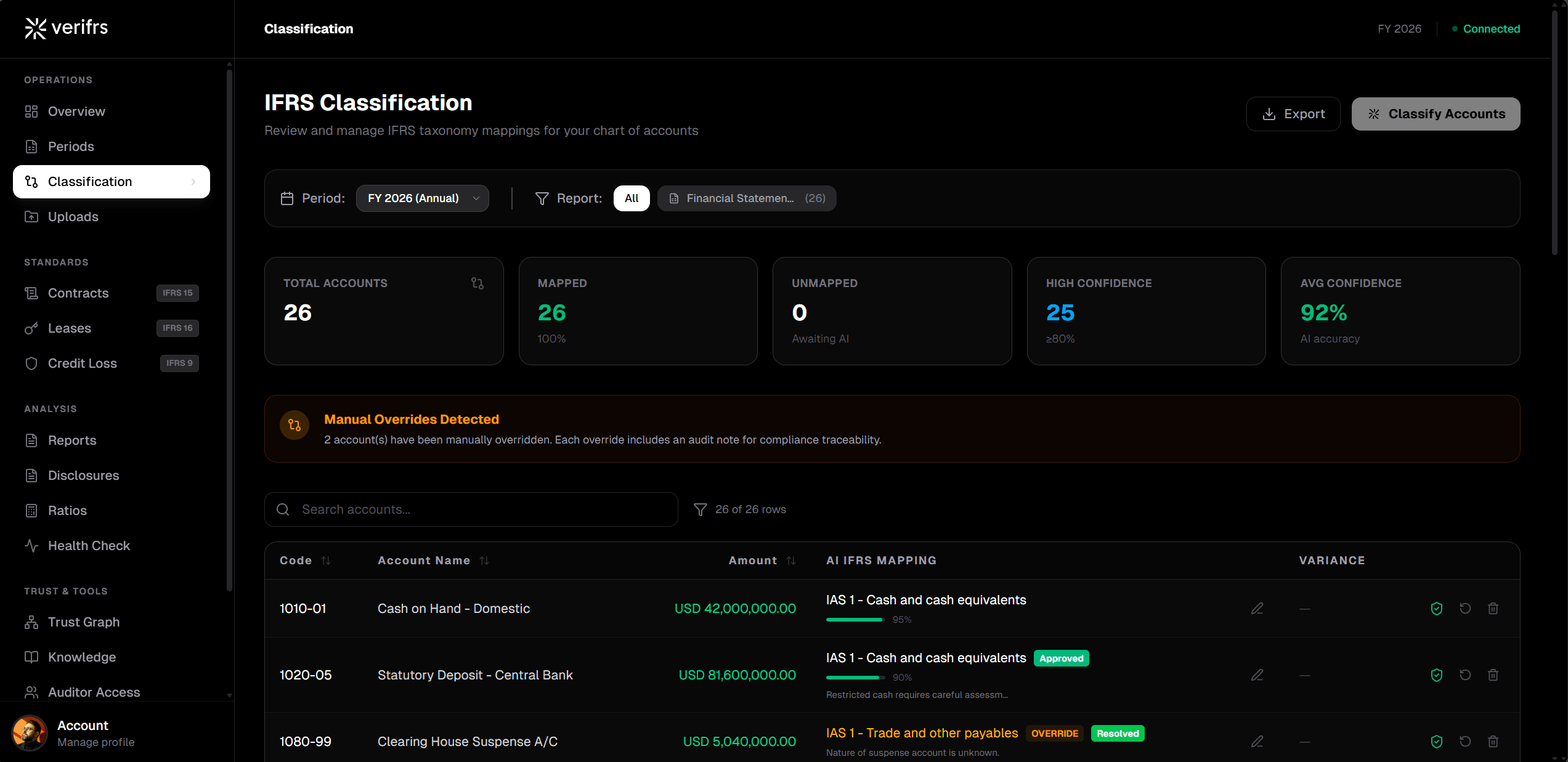Select the All report filter pill
1568x762 pixels.
(x=631, y=198)
